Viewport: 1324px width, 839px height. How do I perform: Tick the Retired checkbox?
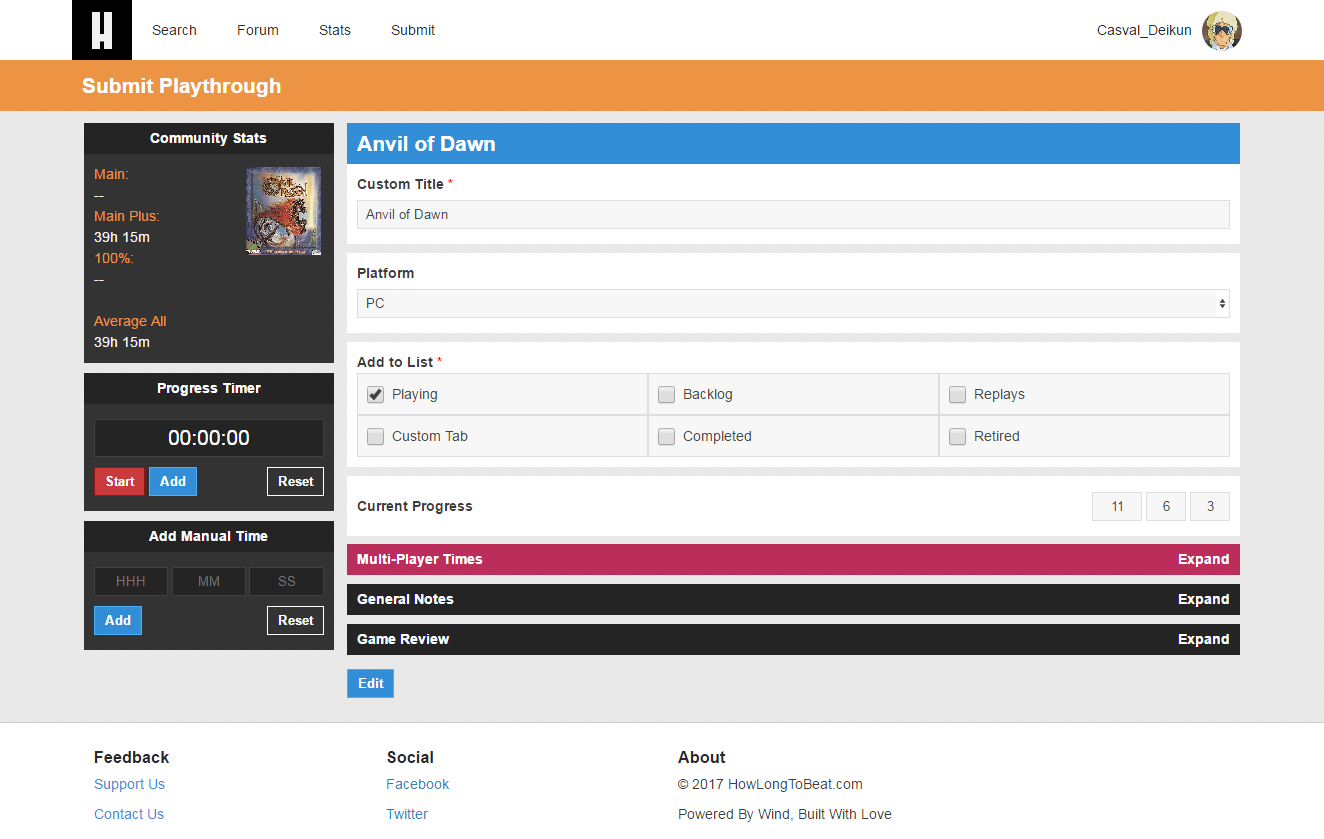(x=957, y=436)
